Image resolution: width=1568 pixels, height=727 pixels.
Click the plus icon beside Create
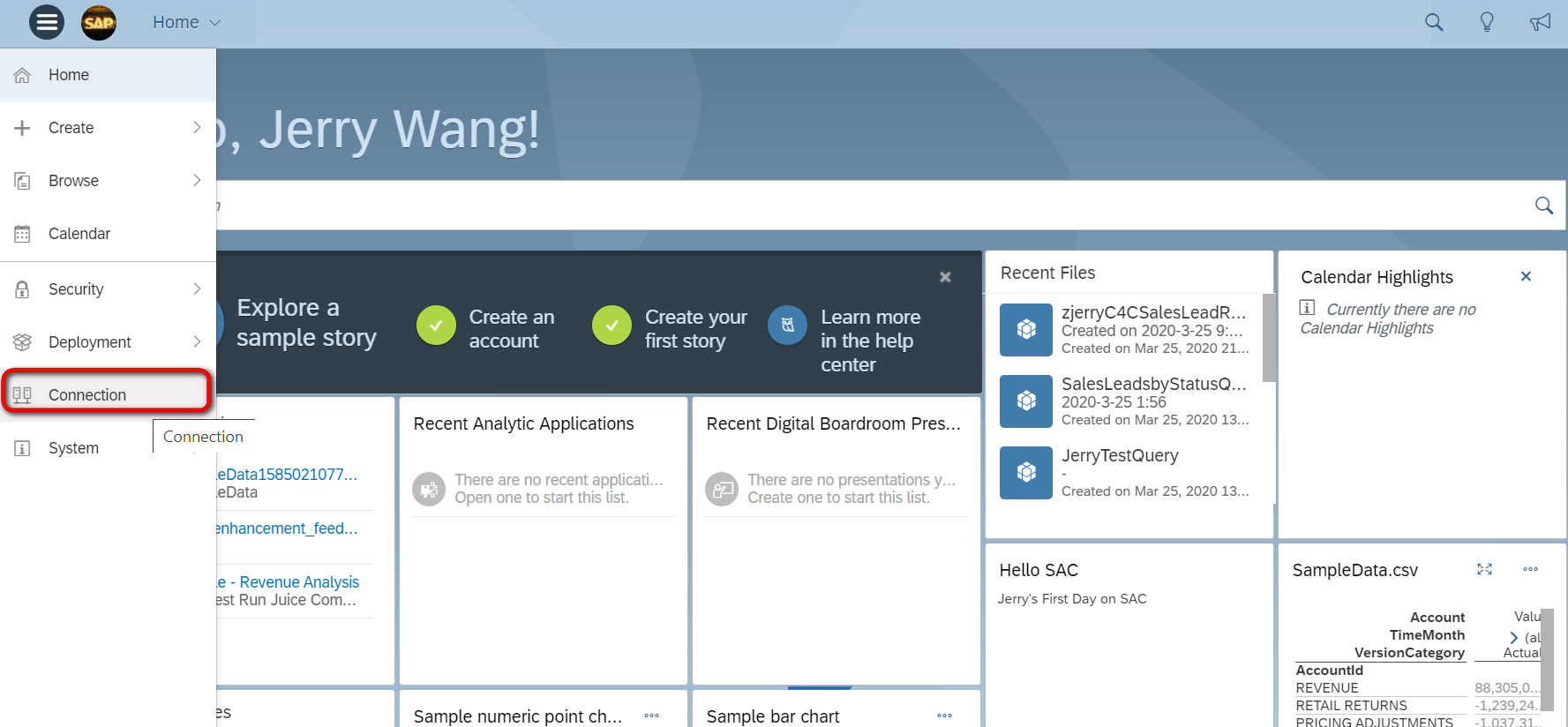[22, 128]
